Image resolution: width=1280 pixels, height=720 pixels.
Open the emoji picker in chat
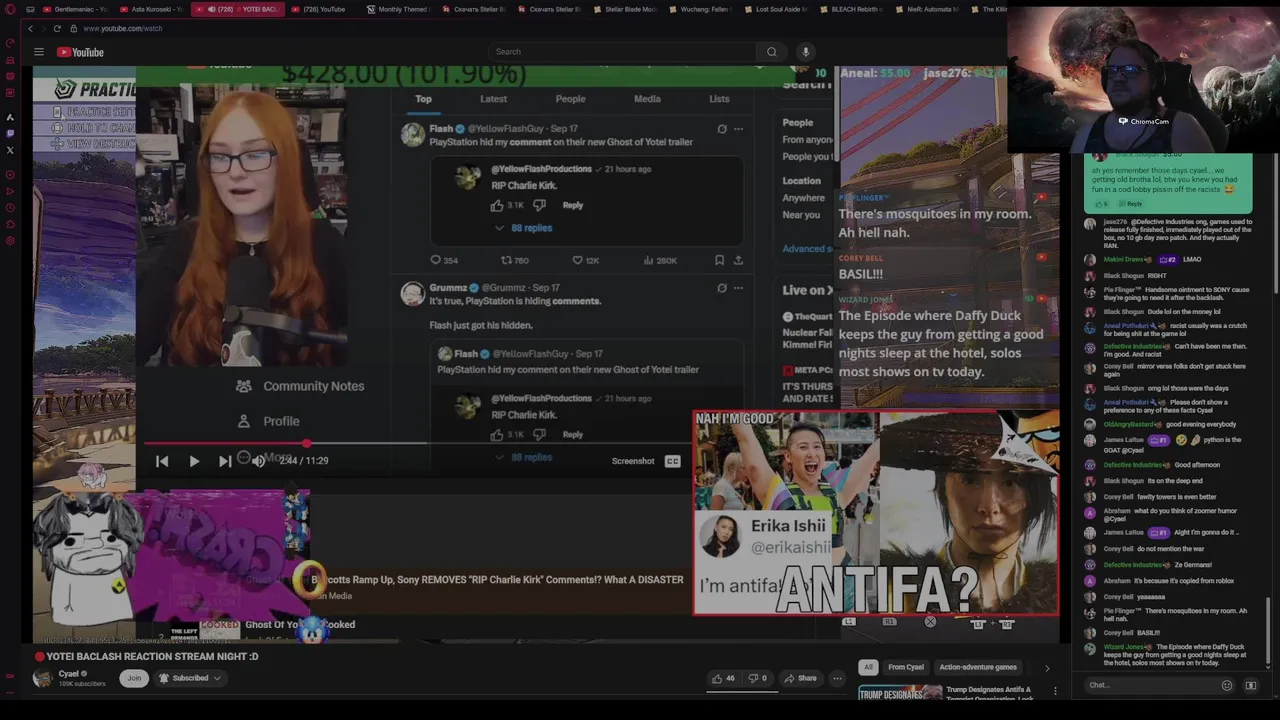(1227, 685)
